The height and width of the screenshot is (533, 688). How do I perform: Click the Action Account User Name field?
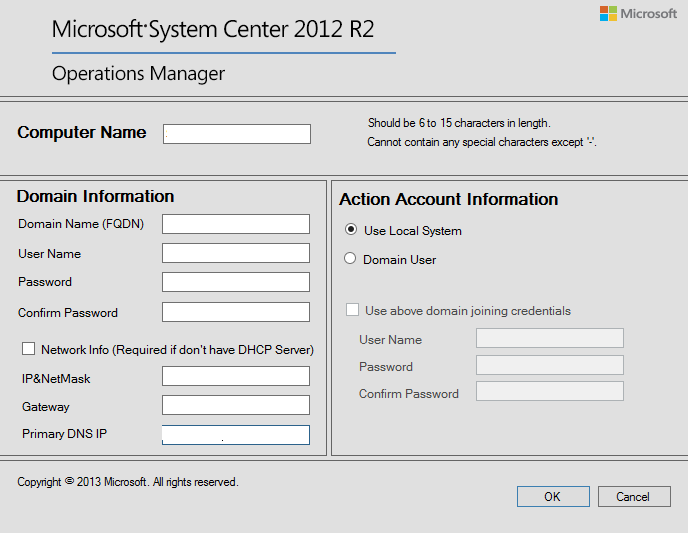550,339
